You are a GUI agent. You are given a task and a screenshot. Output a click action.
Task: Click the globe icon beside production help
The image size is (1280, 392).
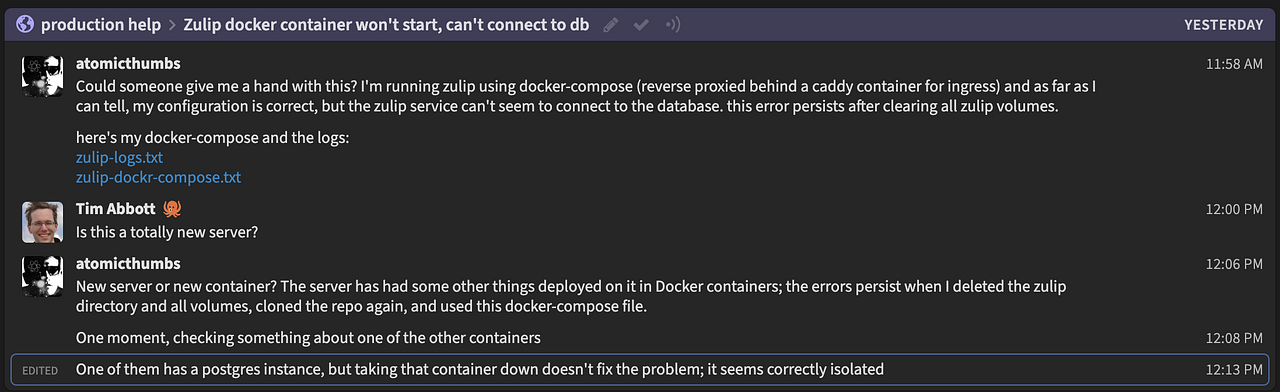coord(25,24)
